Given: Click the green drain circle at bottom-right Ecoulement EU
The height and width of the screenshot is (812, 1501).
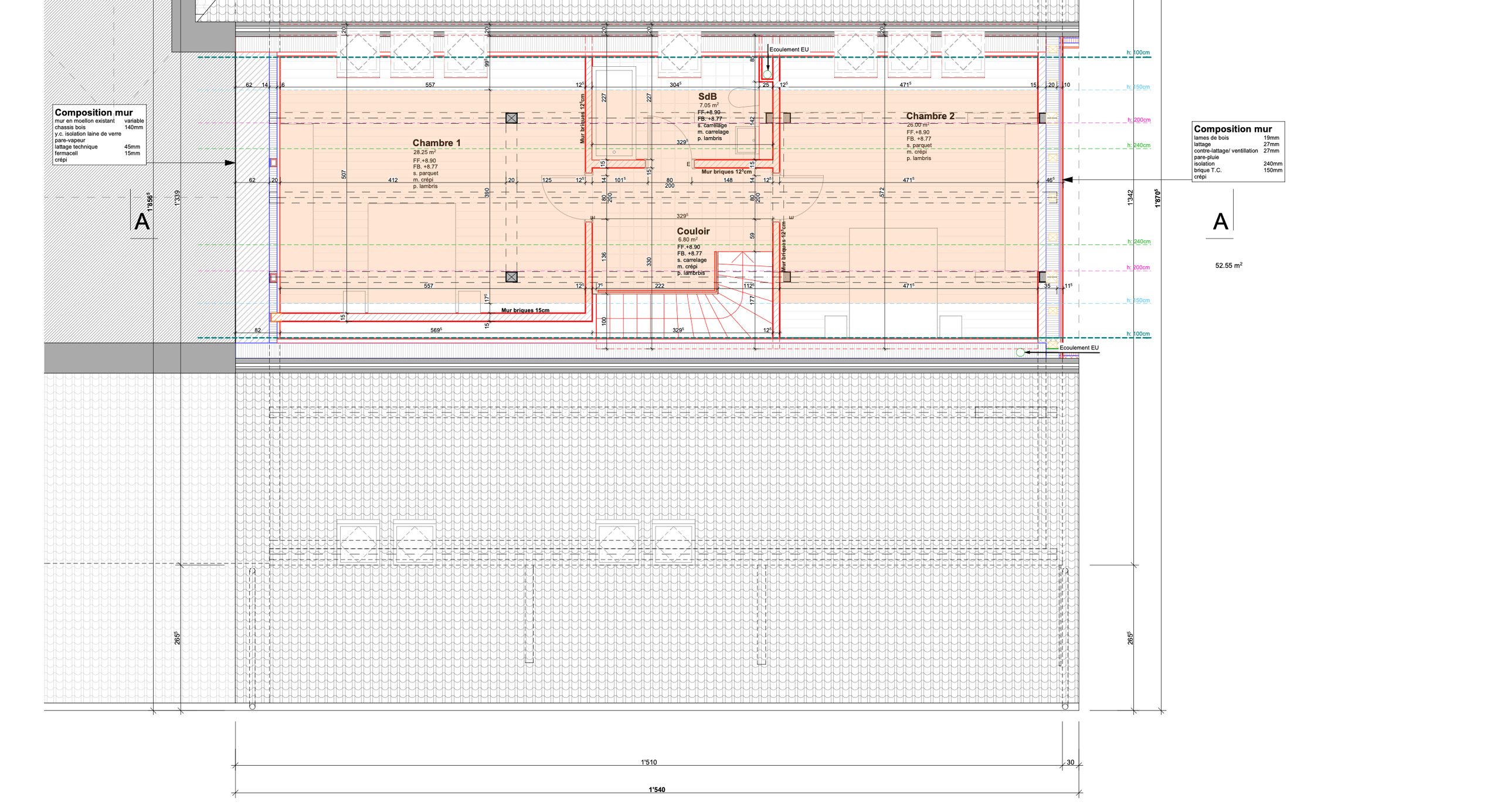Looking at the screenshot, I should (x=1020, y=352).
